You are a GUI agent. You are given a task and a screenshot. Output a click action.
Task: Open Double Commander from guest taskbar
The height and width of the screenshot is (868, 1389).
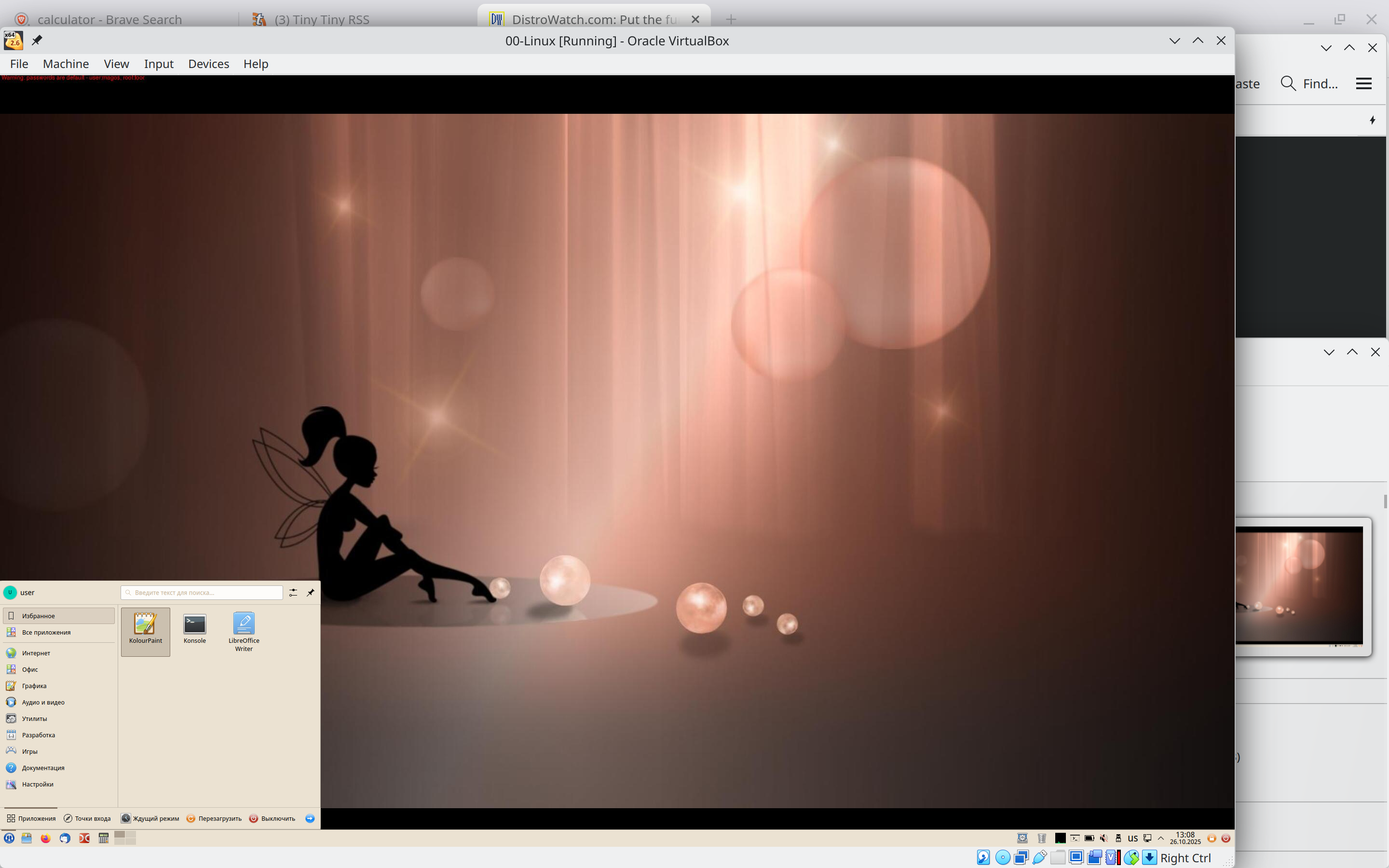(x=84, y=838)
